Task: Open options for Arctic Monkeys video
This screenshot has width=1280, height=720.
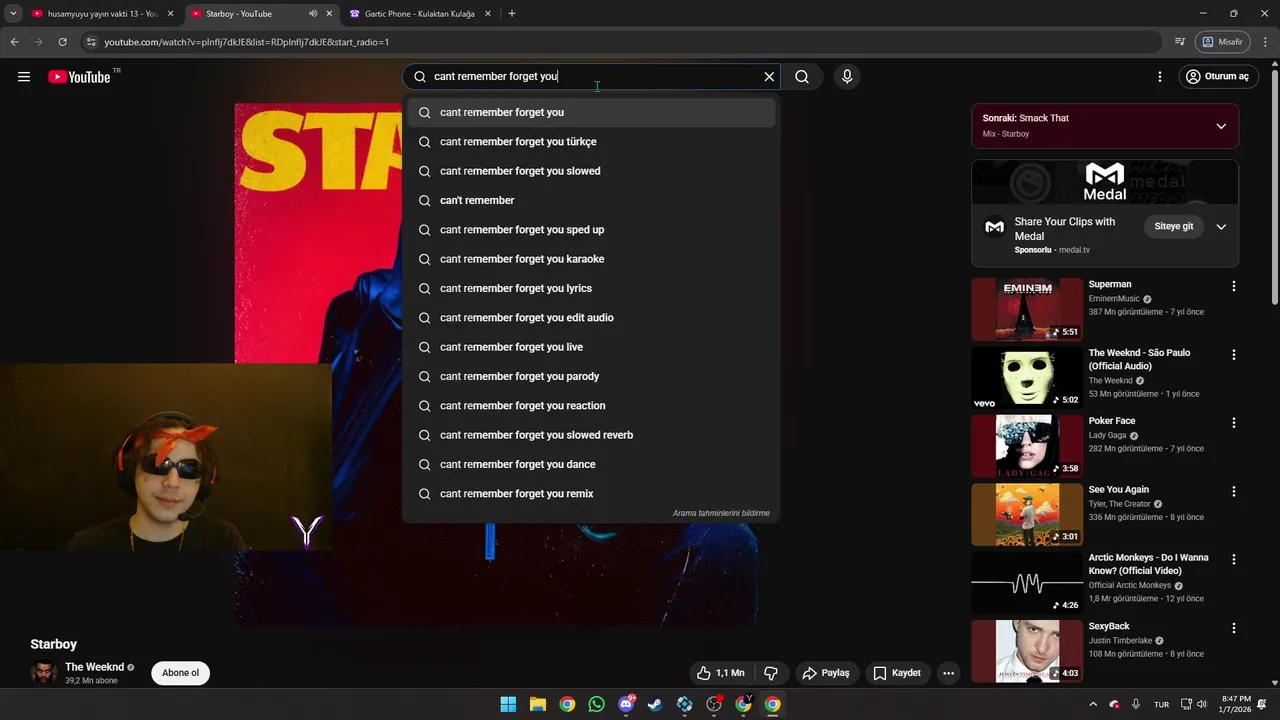Action: [1233, 560]
